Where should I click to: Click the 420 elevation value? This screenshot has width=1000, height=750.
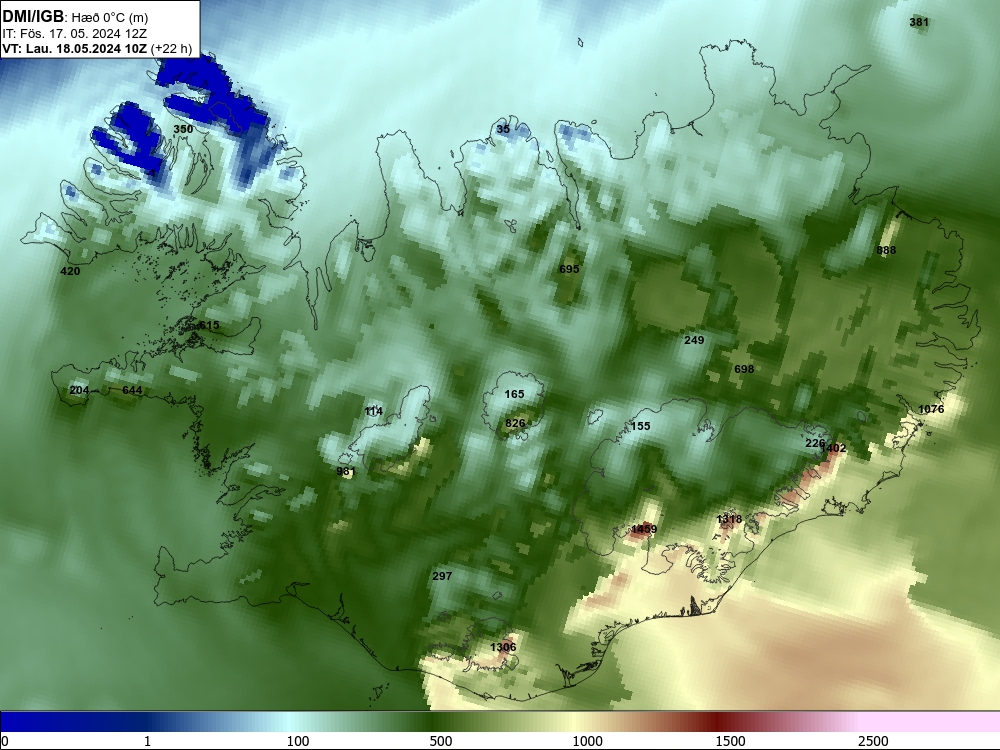(x=70, y=271)
